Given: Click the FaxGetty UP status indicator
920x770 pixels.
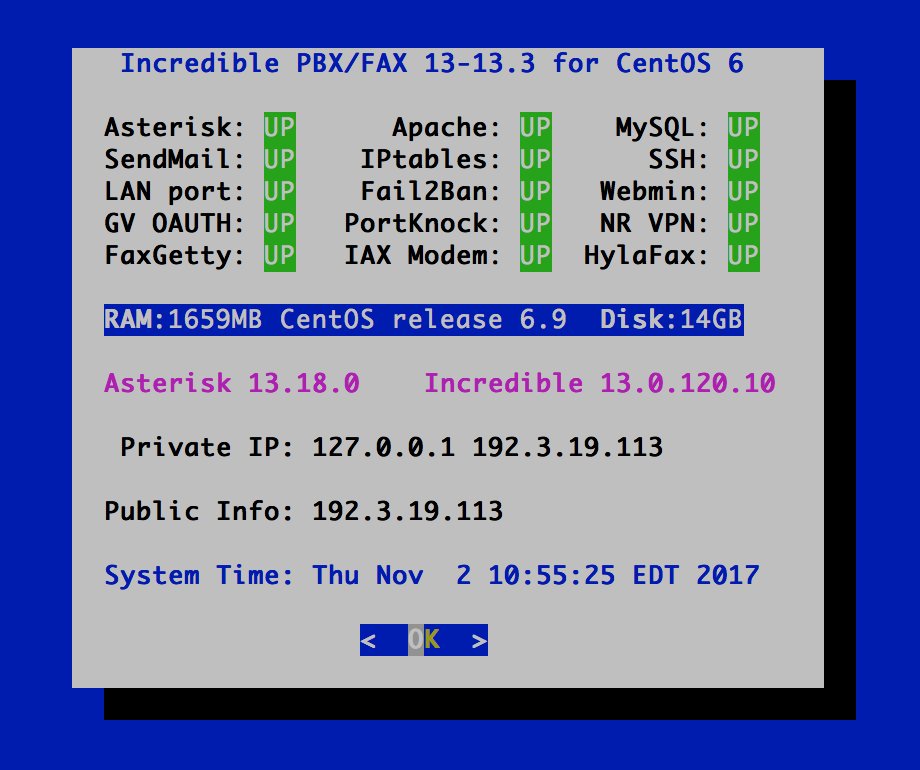Looking at the screenshot, I should [280, 255].
